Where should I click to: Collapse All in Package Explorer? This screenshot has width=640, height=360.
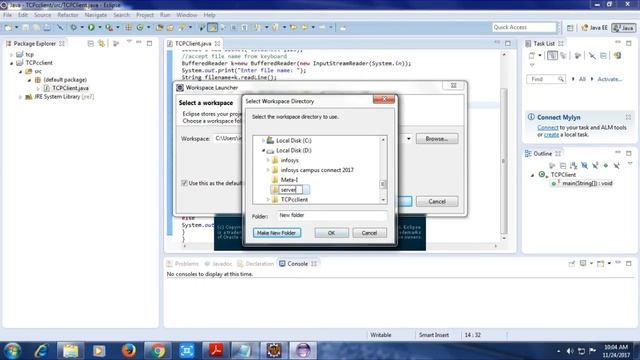point(91,43)
